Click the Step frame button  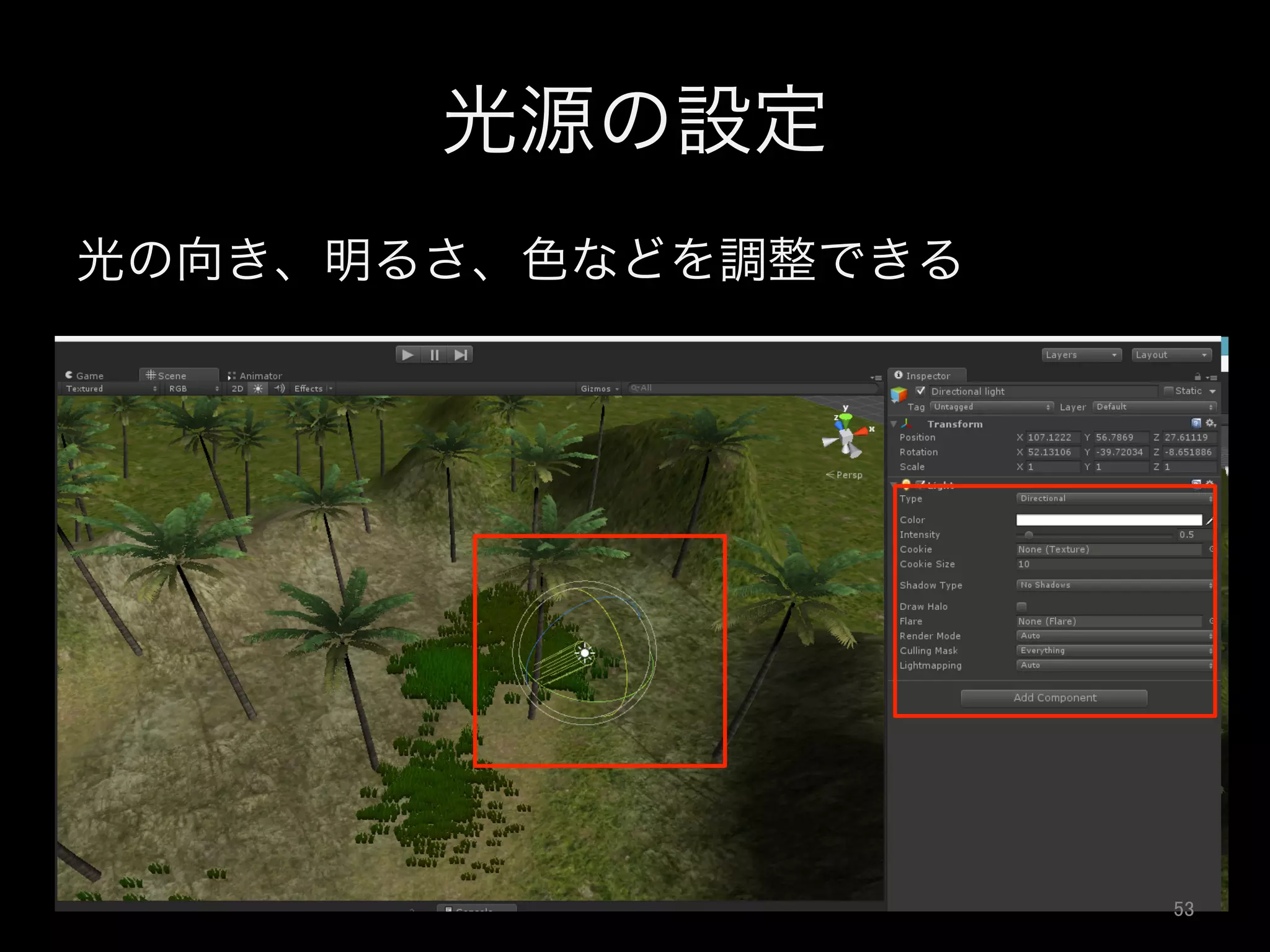click(x=460, y=355)
